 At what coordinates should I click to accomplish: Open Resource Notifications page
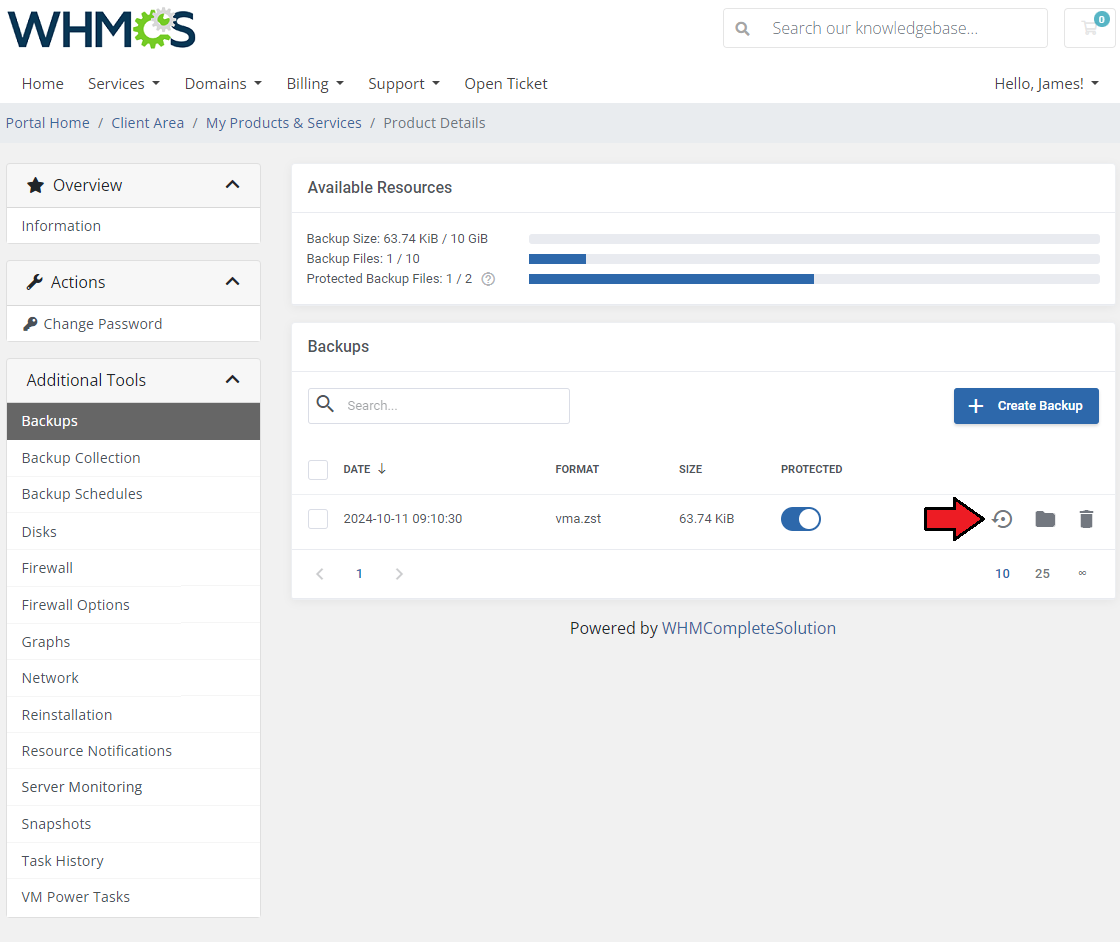(x=134, y=751)
